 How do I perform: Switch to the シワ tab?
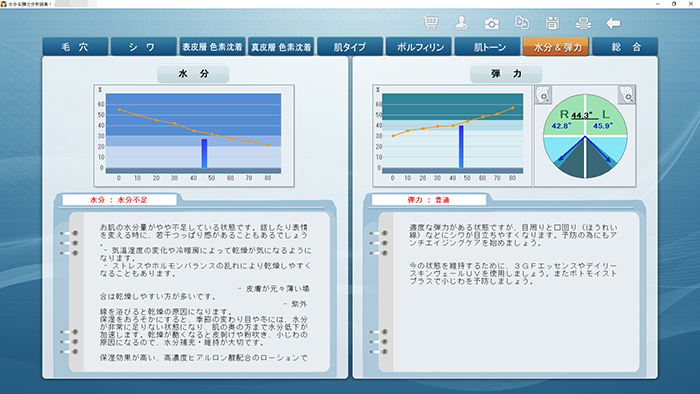pos(144,46)
